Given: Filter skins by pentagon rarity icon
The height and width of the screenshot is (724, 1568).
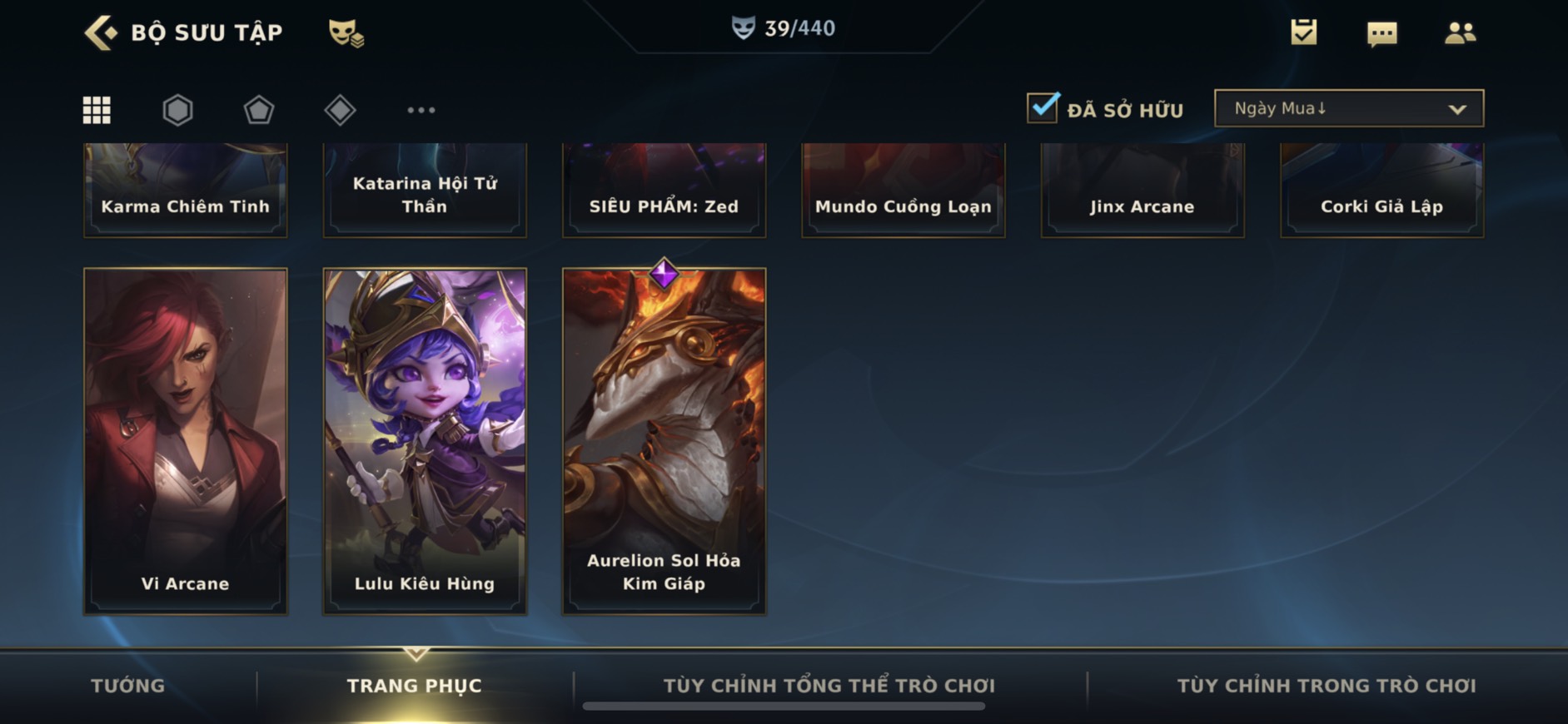Looking at the screenshot, I should pyautogui.click(x=258, y=110).
